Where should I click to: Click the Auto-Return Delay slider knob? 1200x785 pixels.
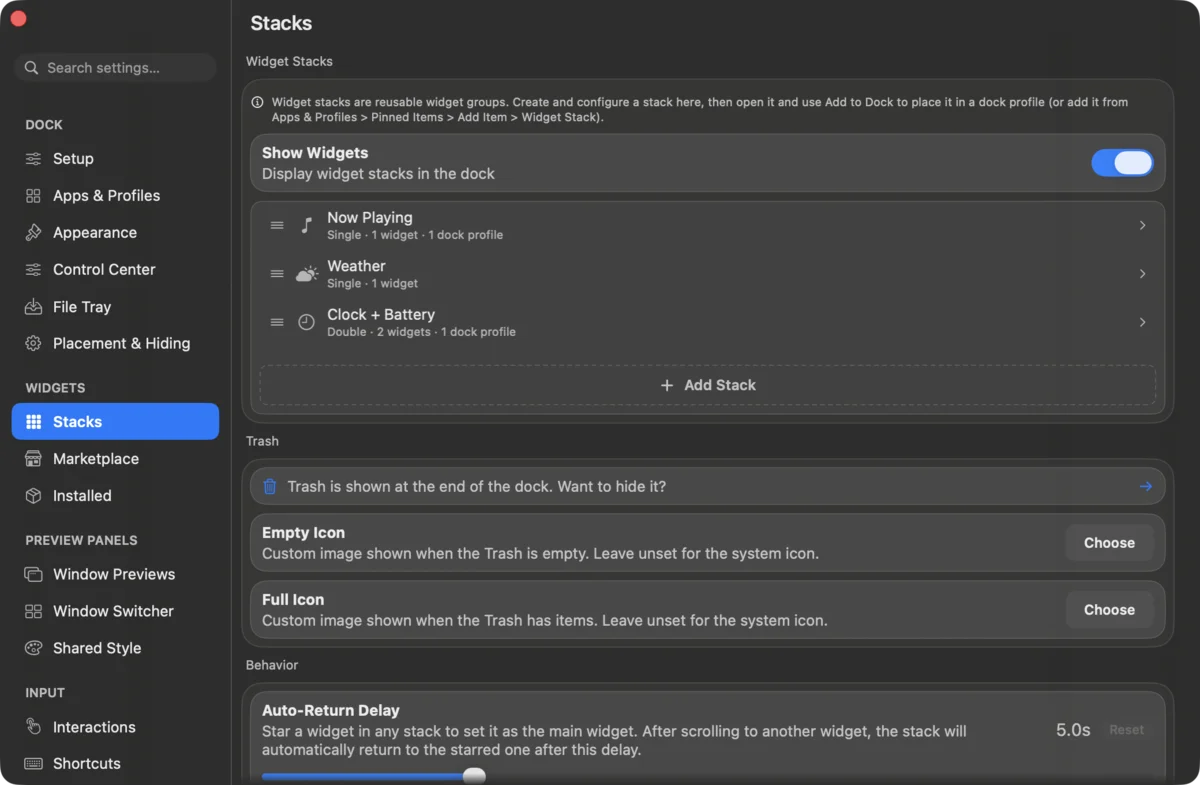(x=475, y=776)
